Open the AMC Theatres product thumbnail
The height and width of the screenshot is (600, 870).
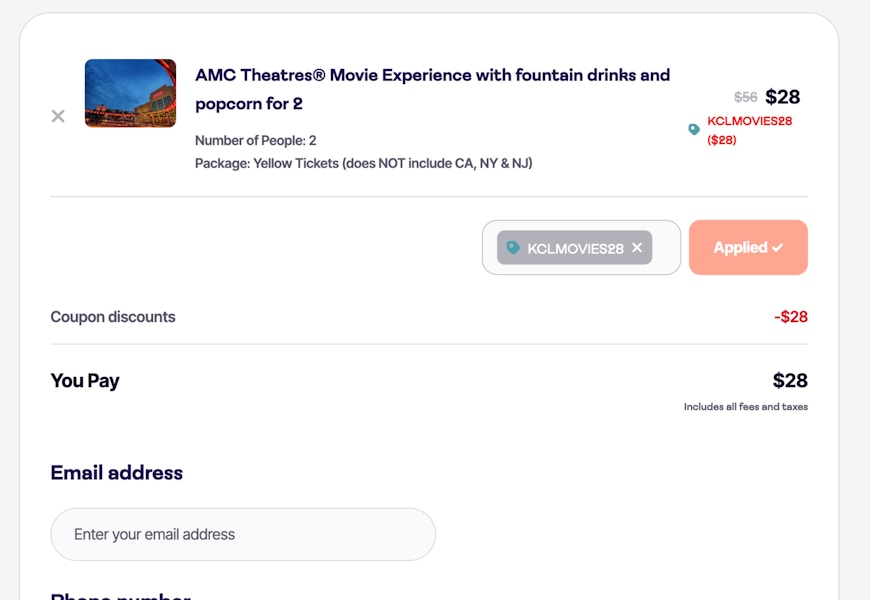click(x=130, y=93)
